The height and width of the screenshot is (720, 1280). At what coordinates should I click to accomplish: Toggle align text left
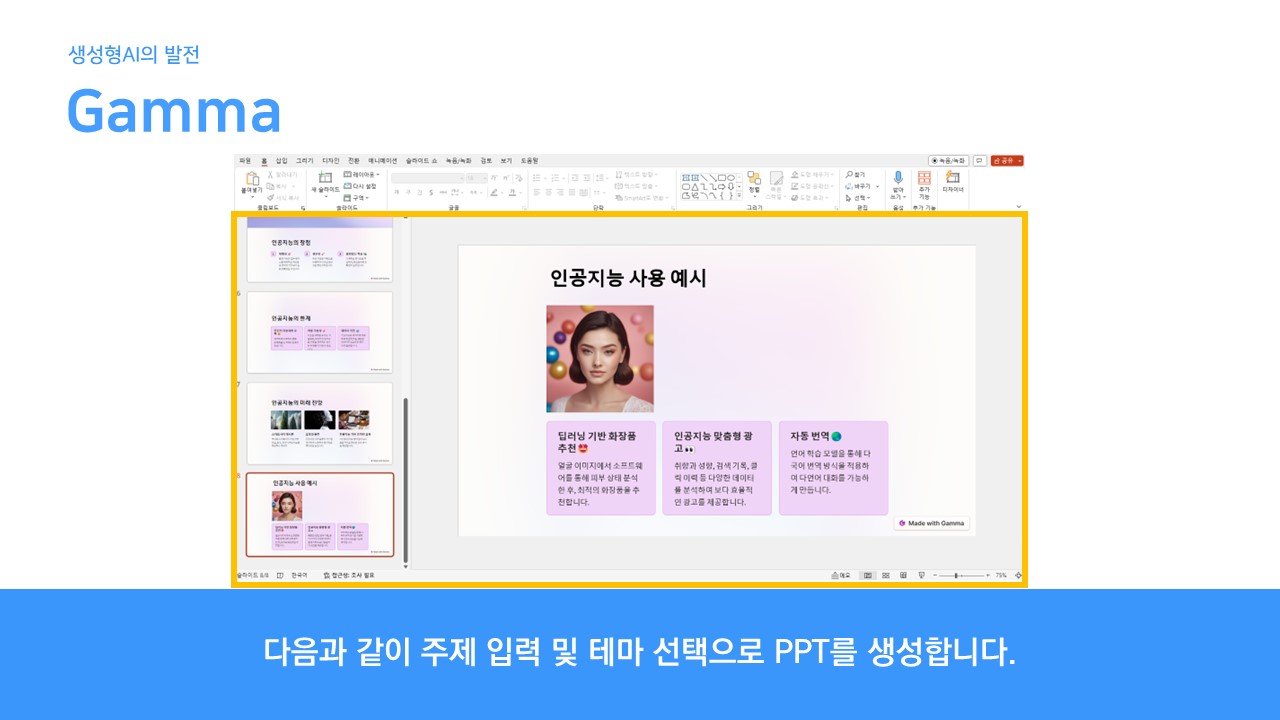(536, 192)
